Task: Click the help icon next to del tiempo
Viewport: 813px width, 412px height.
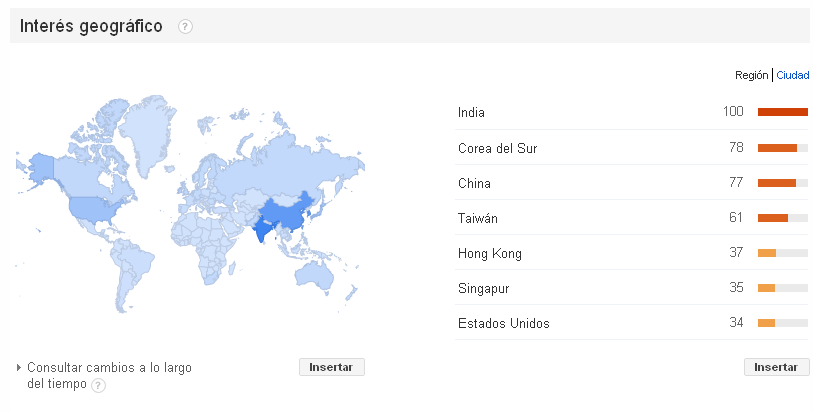Action: tap(99, 385)
